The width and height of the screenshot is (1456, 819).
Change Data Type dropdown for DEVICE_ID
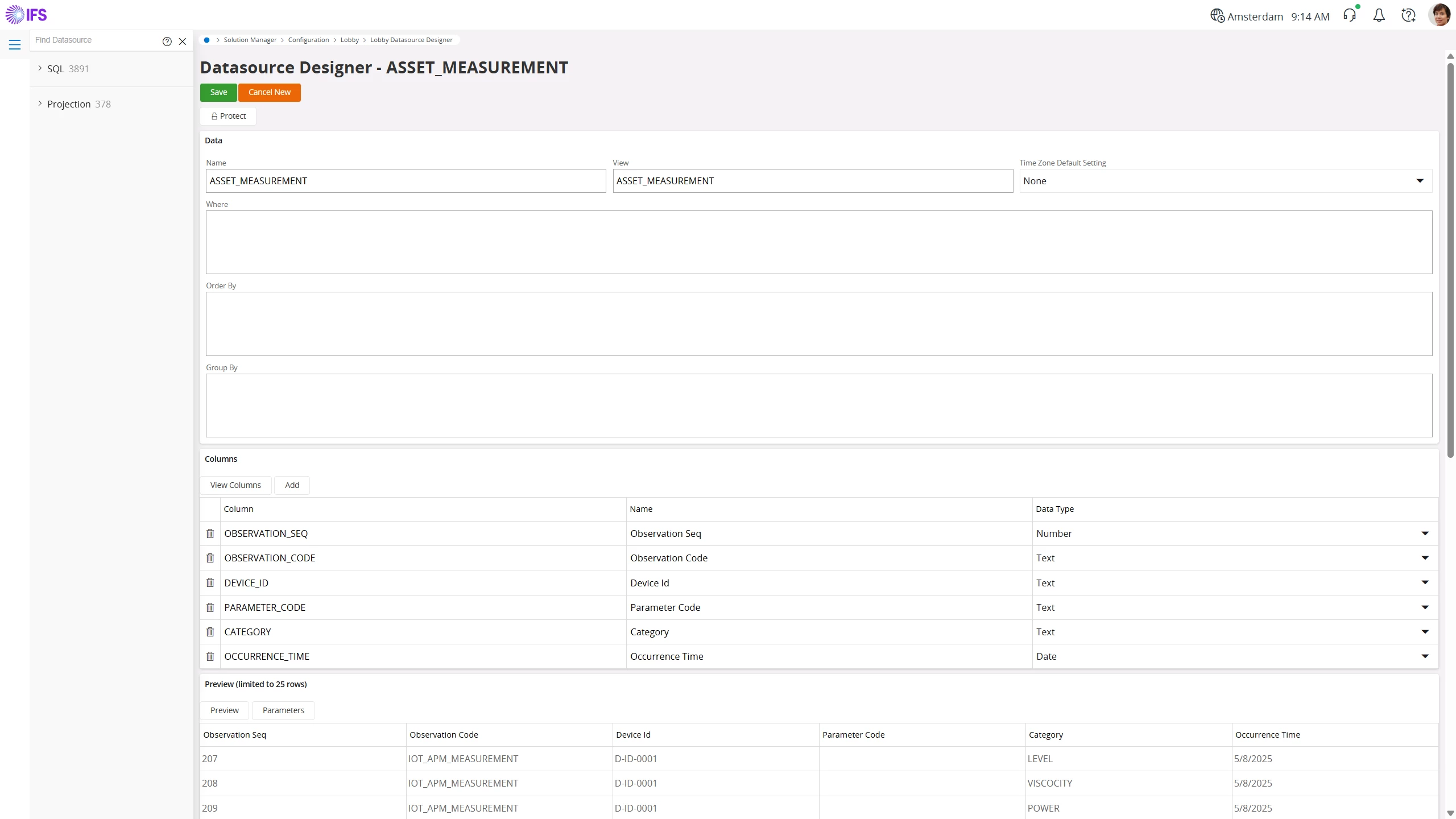coord(1425,582)
